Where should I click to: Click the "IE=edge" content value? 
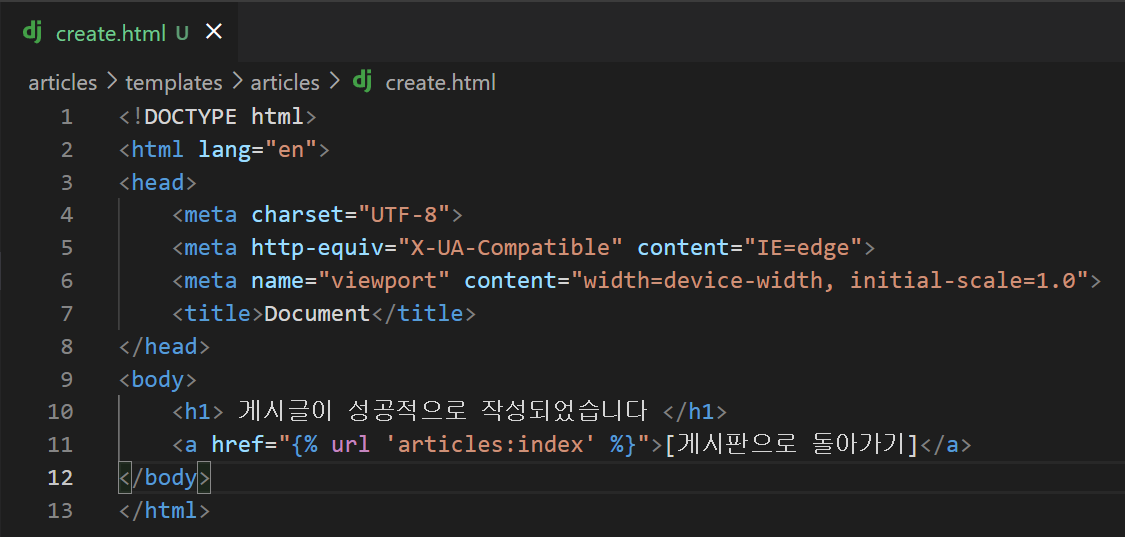[x=803, y=248]
